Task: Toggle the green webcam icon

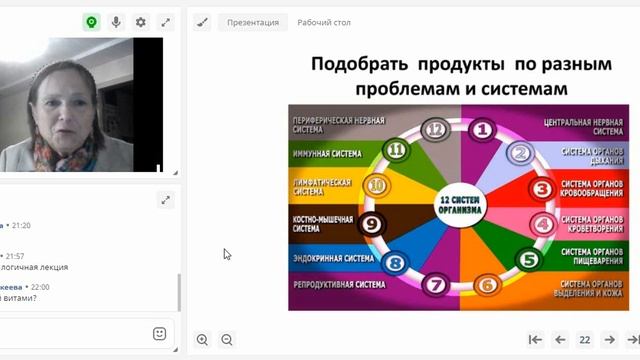Action: click(x=91, y=22)
